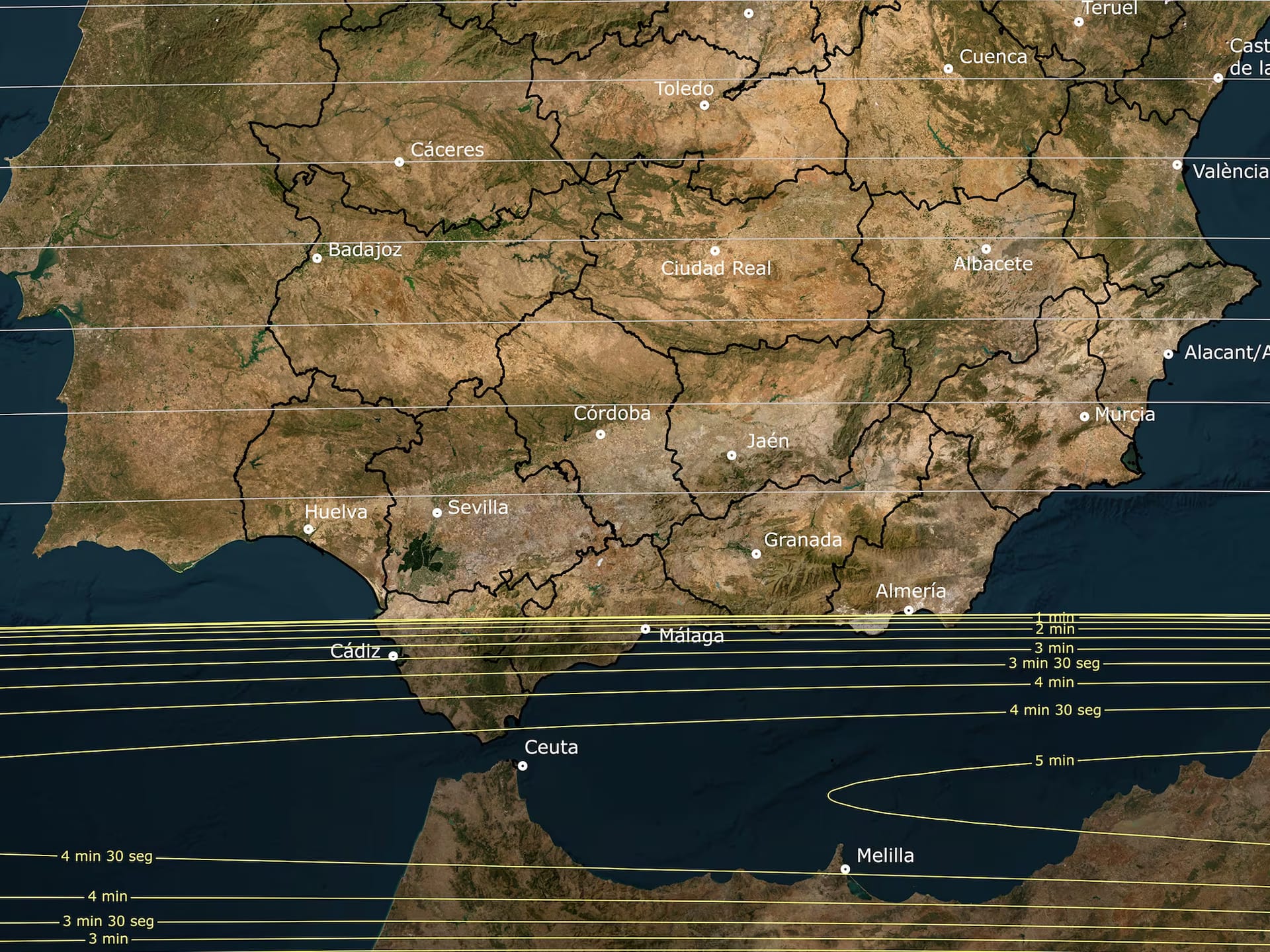The height and width of the screenshot is (952, 1270).
Task: Click the lower-left "3 min" label
Action: pyautogui.click(x=108, y=939)
